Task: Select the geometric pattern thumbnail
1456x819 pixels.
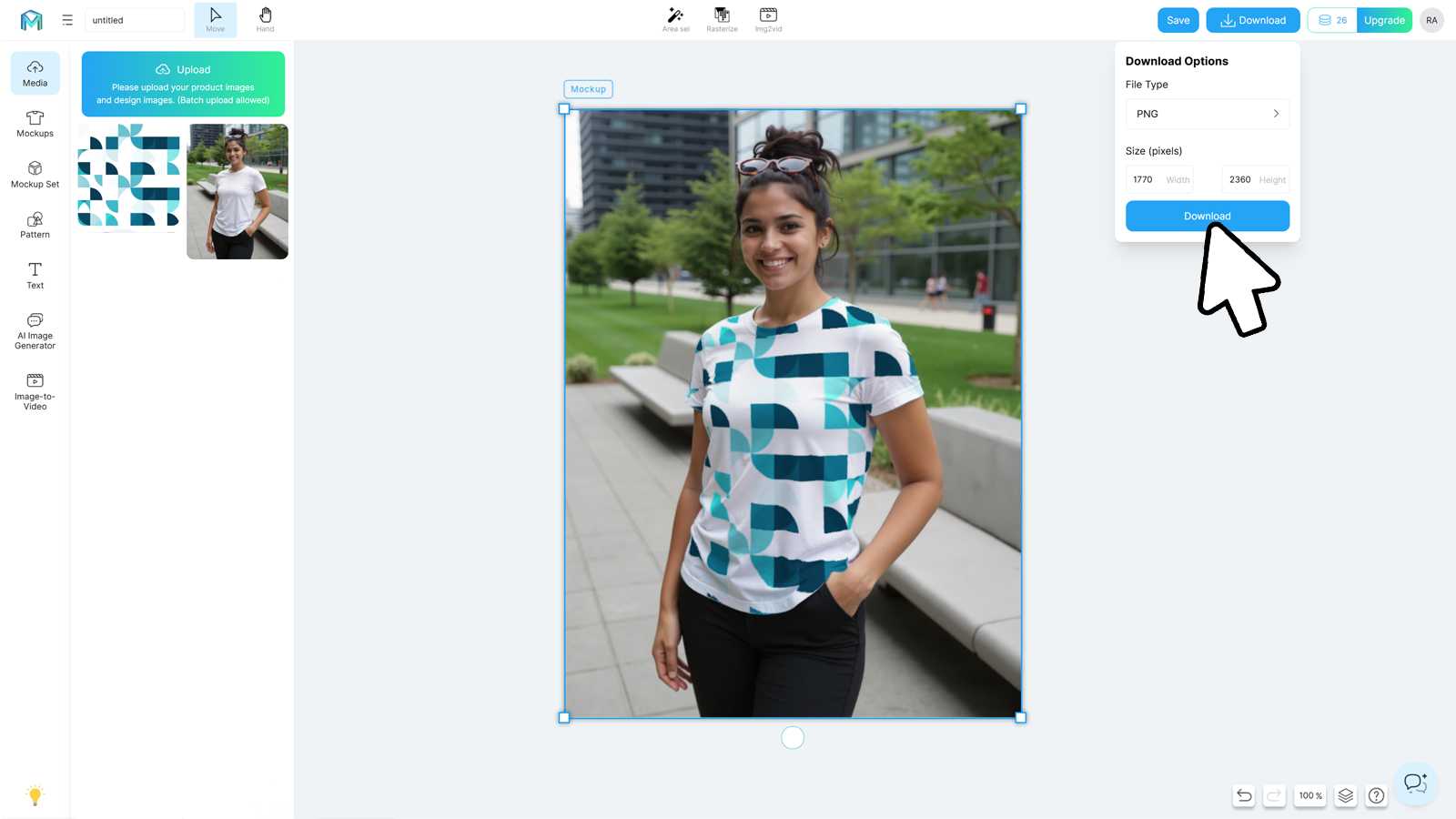Action: 128,175
